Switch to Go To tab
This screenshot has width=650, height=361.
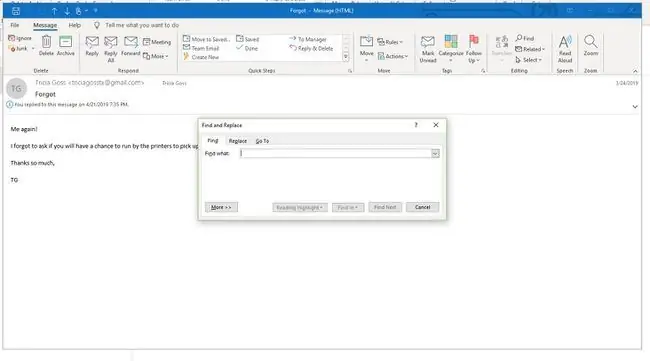coord(262,141)
